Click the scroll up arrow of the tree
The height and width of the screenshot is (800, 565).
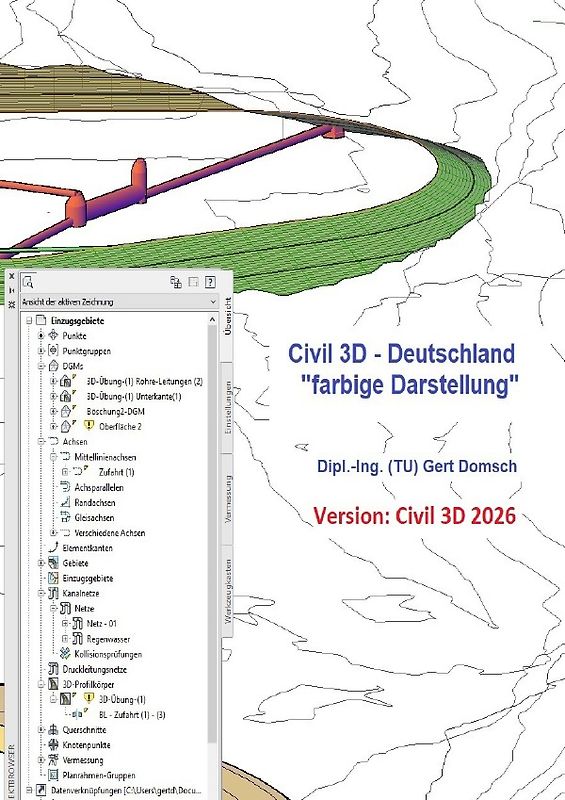(x=212, y=319)
